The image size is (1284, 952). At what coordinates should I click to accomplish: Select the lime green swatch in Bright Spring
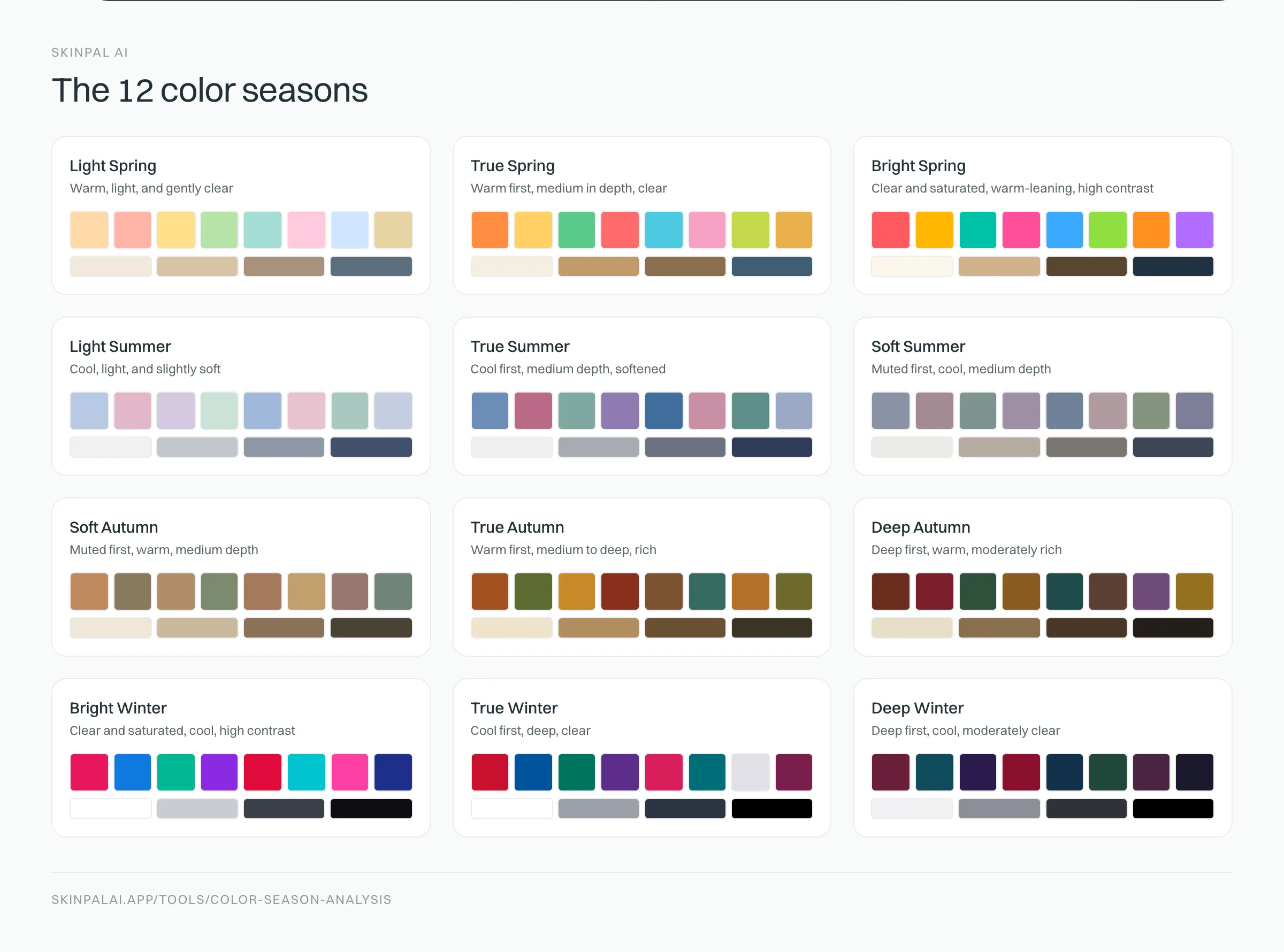1107,229
